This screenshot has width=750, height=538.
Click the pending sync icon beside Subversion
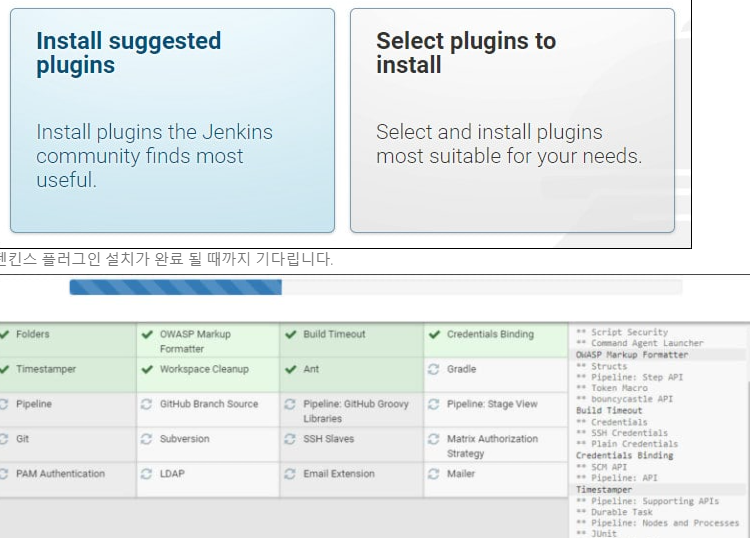click(x=146, y=439)
